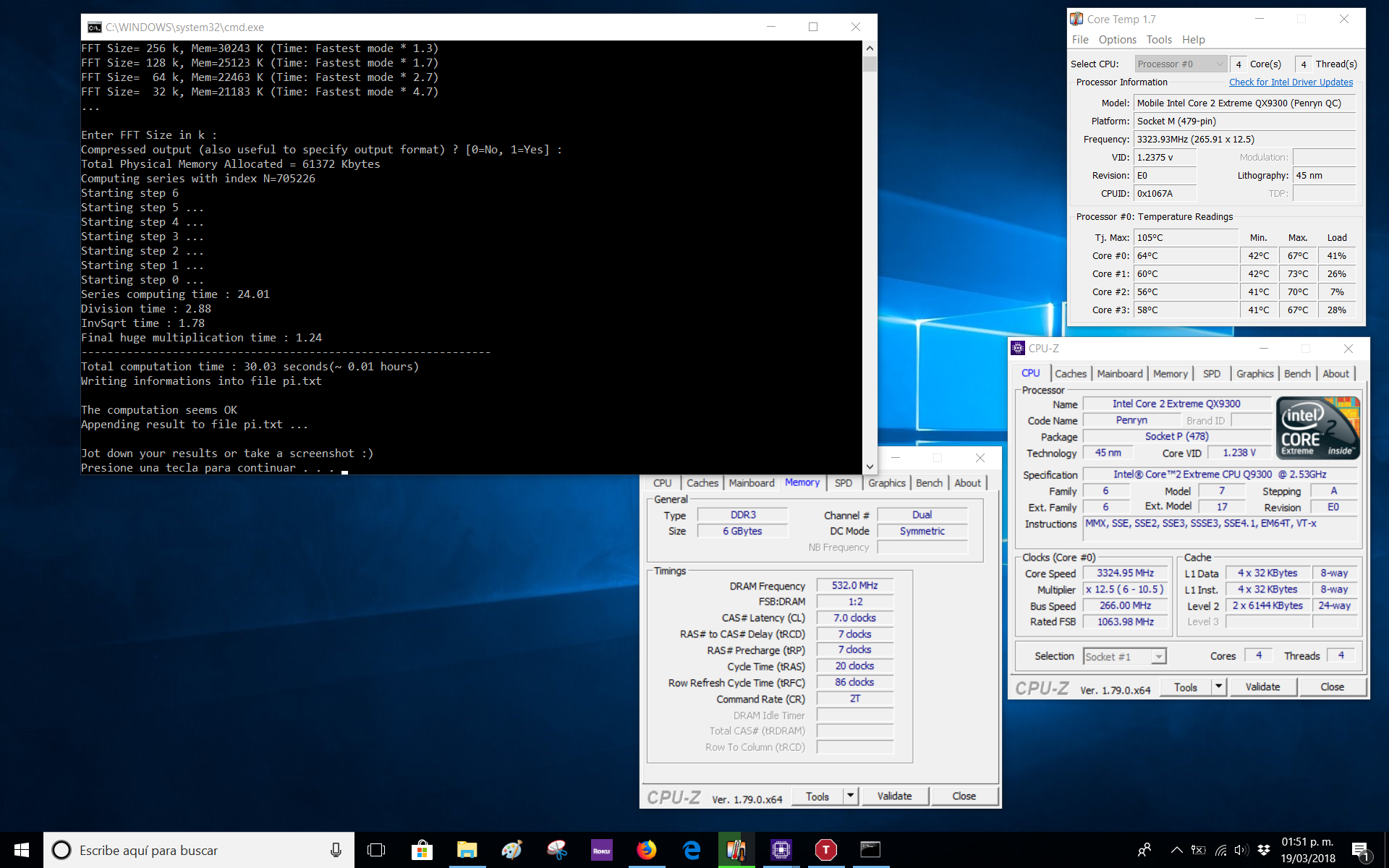Viewport: 1389px width, 868px height.
Task: Click the Cortana circle icon in search box
Action: (x=61, y=850)
